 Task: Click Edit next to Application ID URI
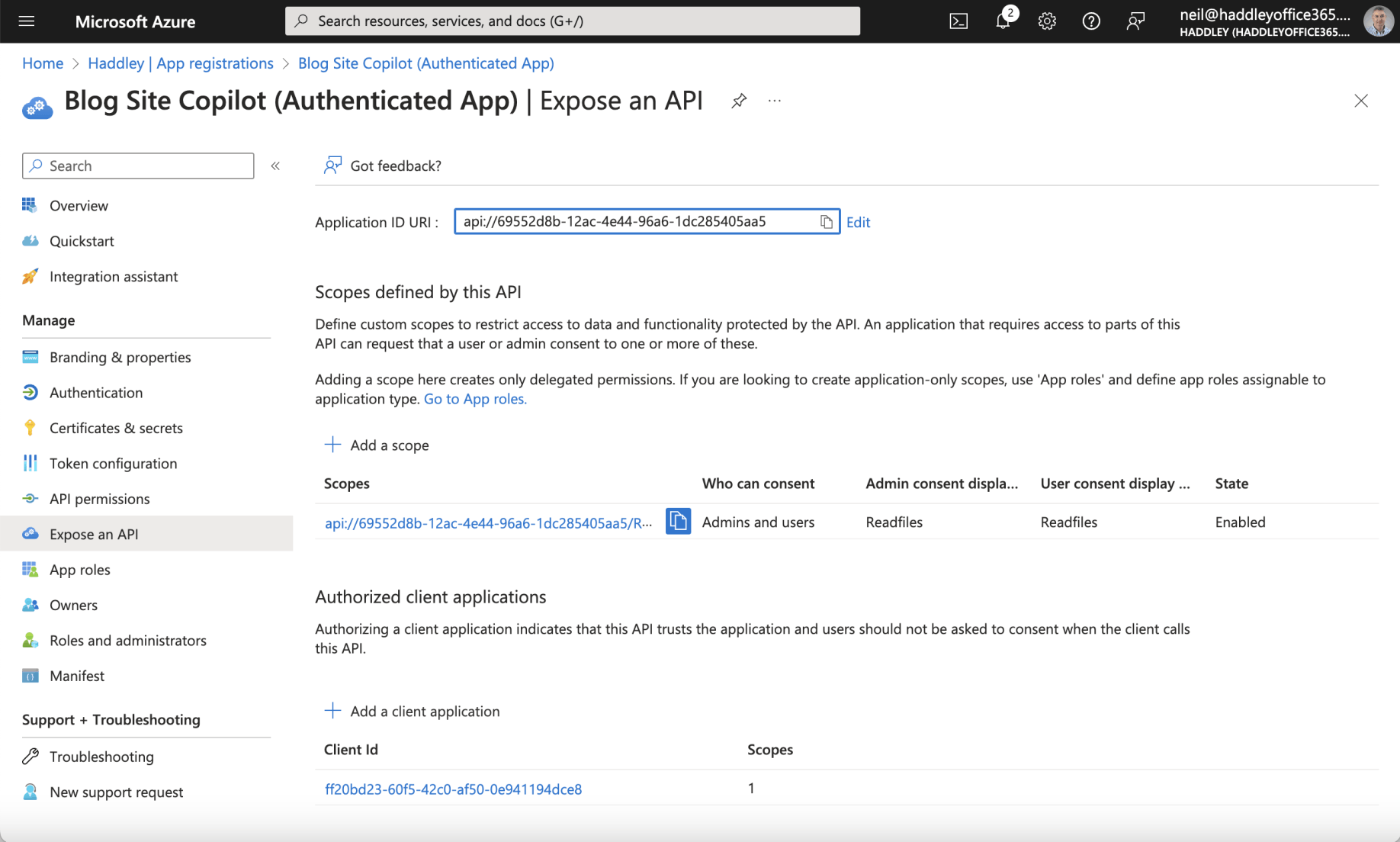pos(858,222)
